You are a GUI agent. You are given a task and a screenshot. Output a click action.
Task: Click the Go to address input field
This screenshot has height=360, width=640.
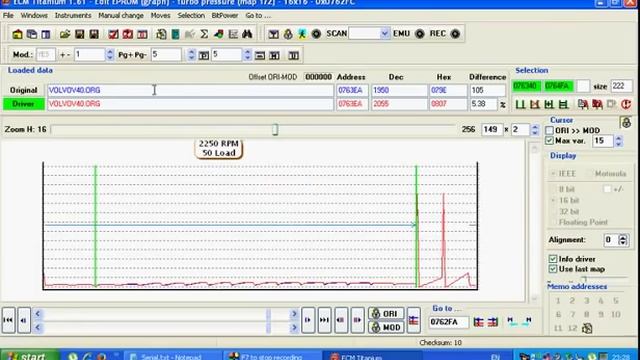click(448, 322)
